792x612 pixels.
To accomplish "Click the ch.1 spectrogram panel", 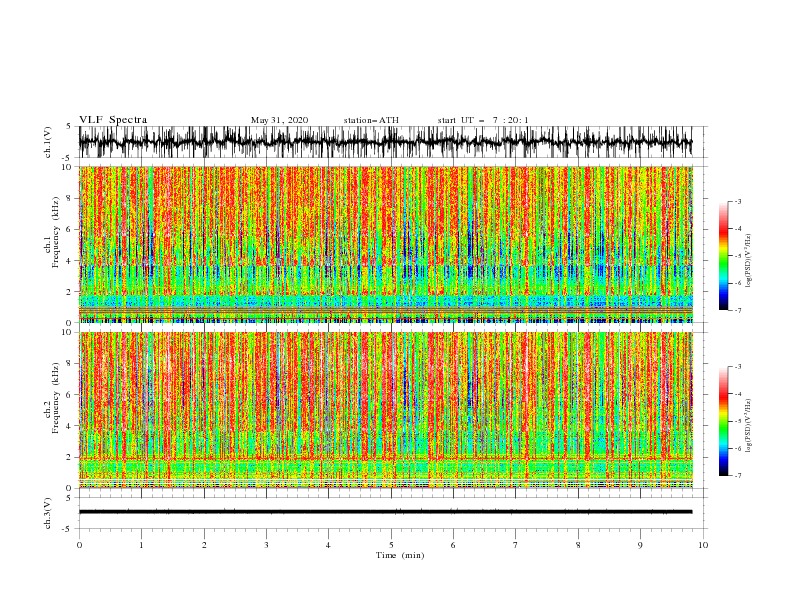I will (x=385, y=244).
